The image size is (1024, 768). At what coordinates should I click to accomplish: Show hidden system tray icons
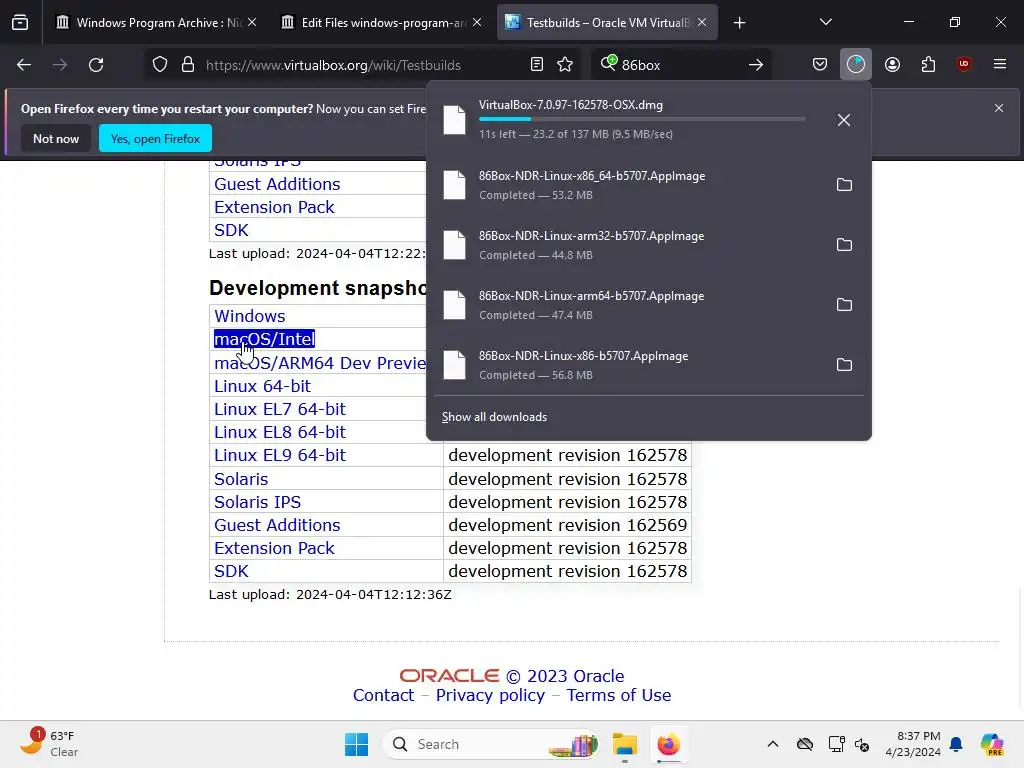[x=773, y=744]
